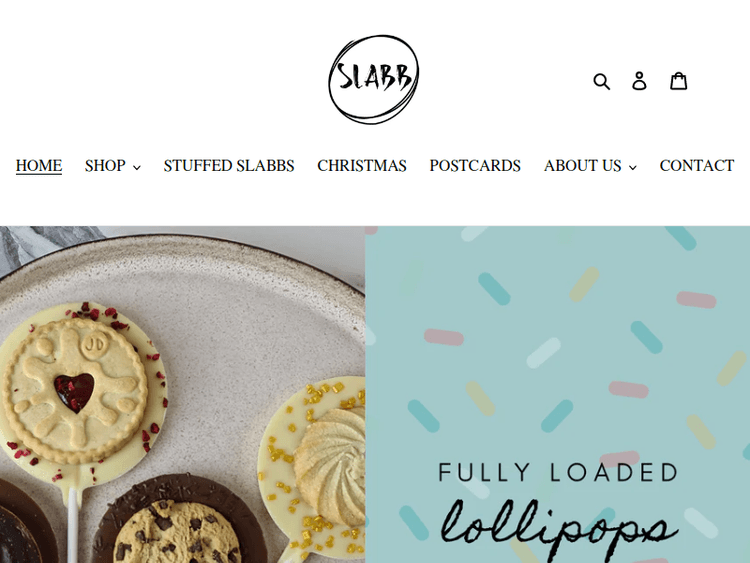Expand the chevron beside ABOUT US
Viewport: 750px width, 563px height.
(632, 167)
